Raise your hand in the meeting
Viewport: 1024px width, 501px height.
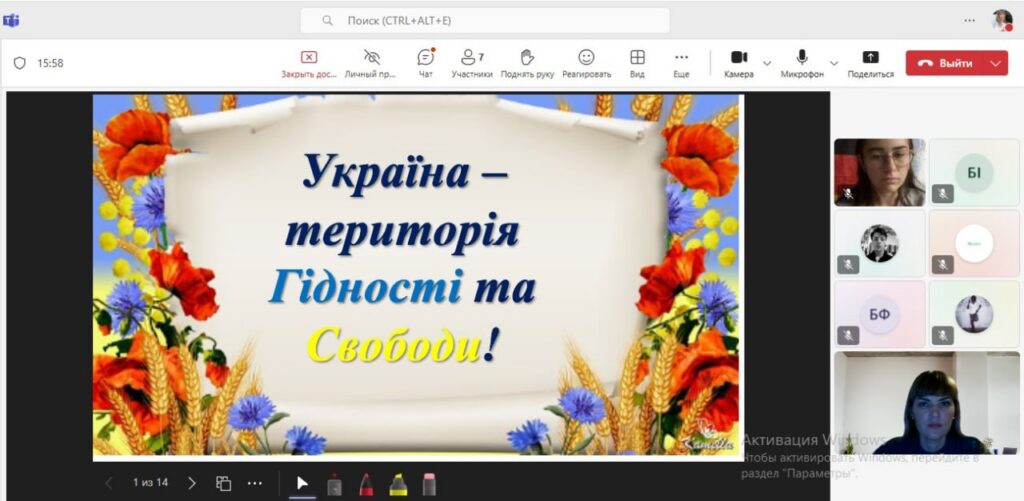(x=526, y=62)
